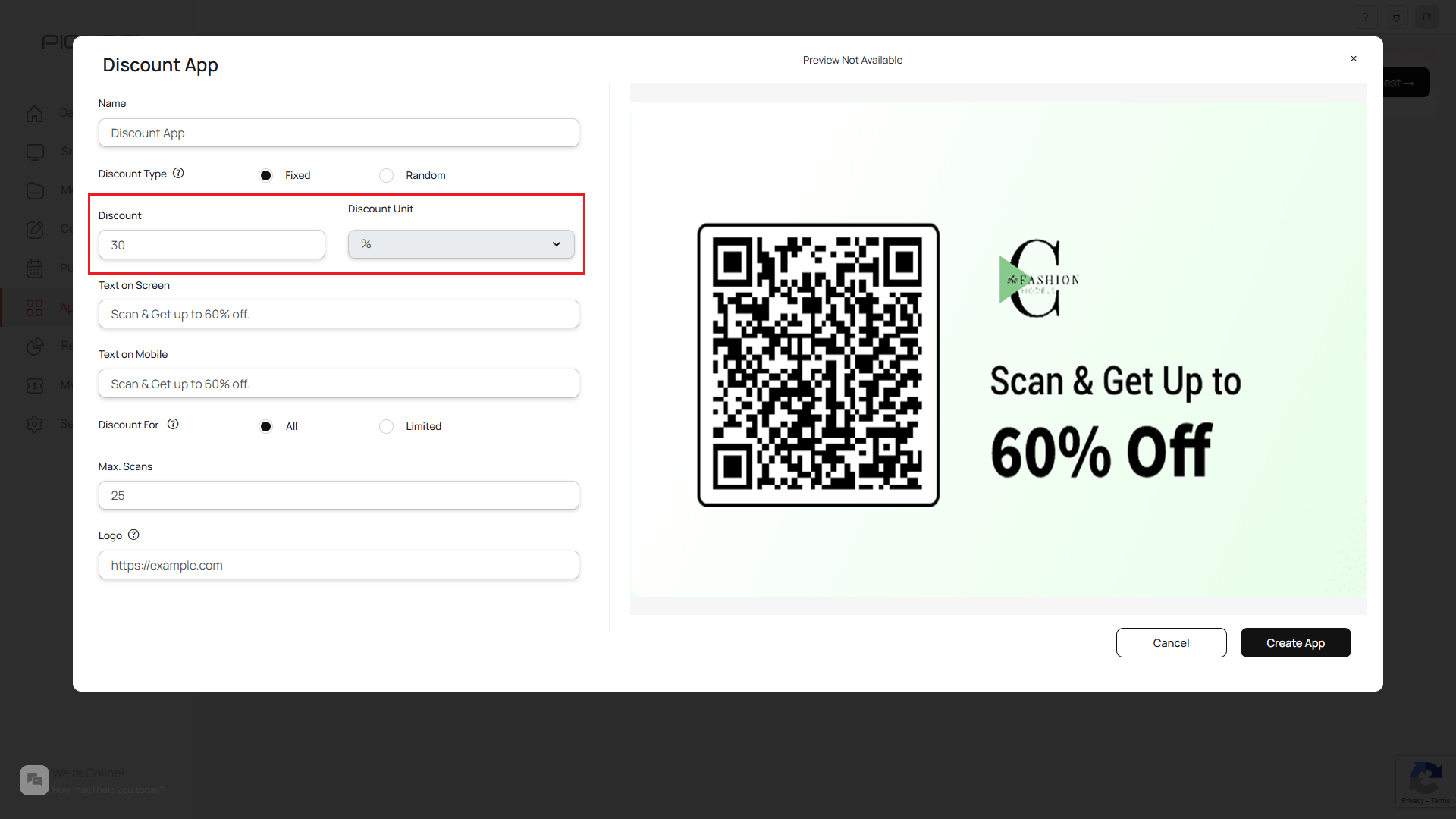Image resolution: width=1456 pixels, height=819 pixels.
Task: Click the Discount Type help icon
Action: click(178, 173)
